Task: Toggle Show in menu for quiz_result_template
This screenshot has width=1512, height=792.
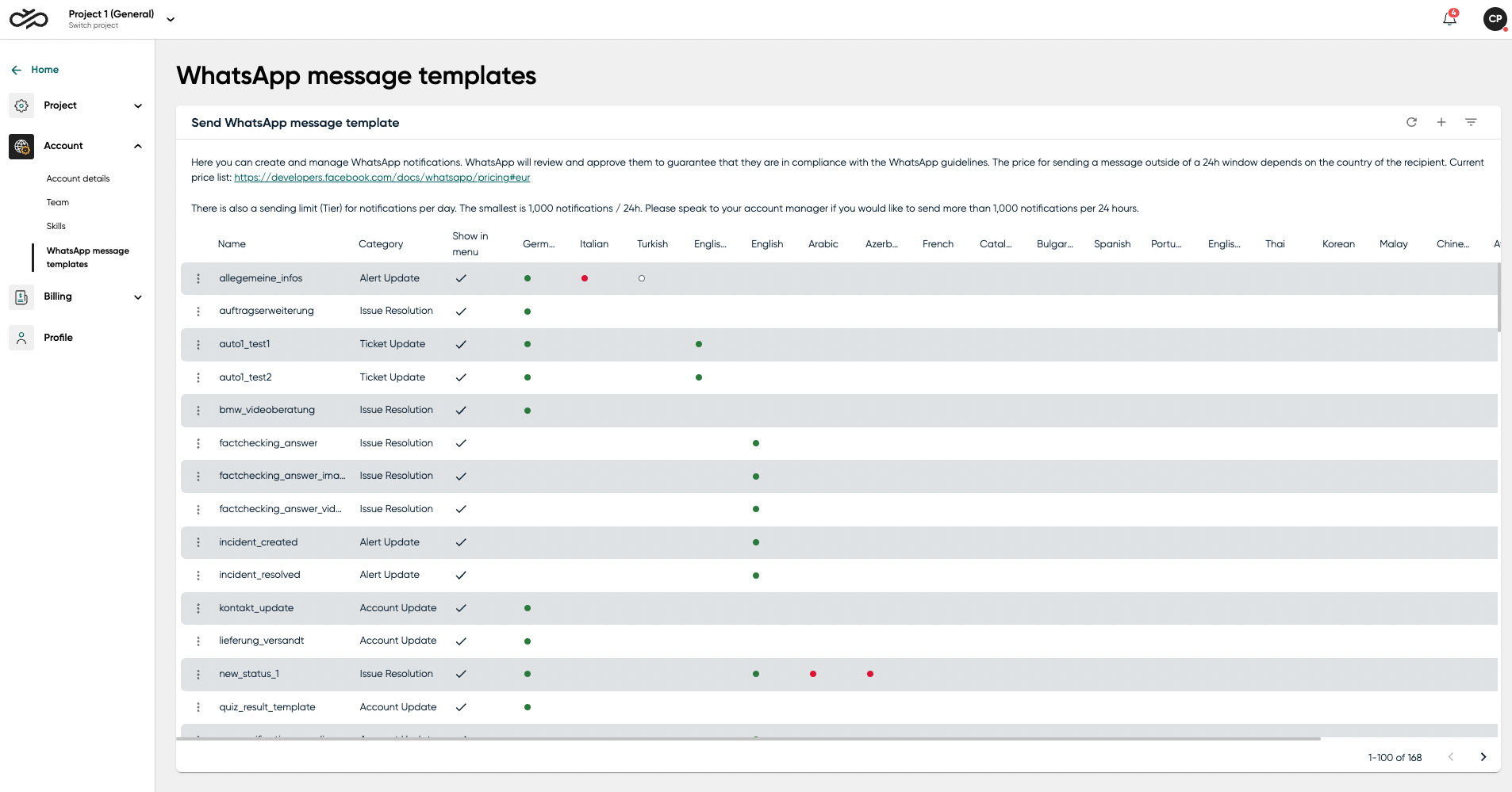Action: (461, 707)
